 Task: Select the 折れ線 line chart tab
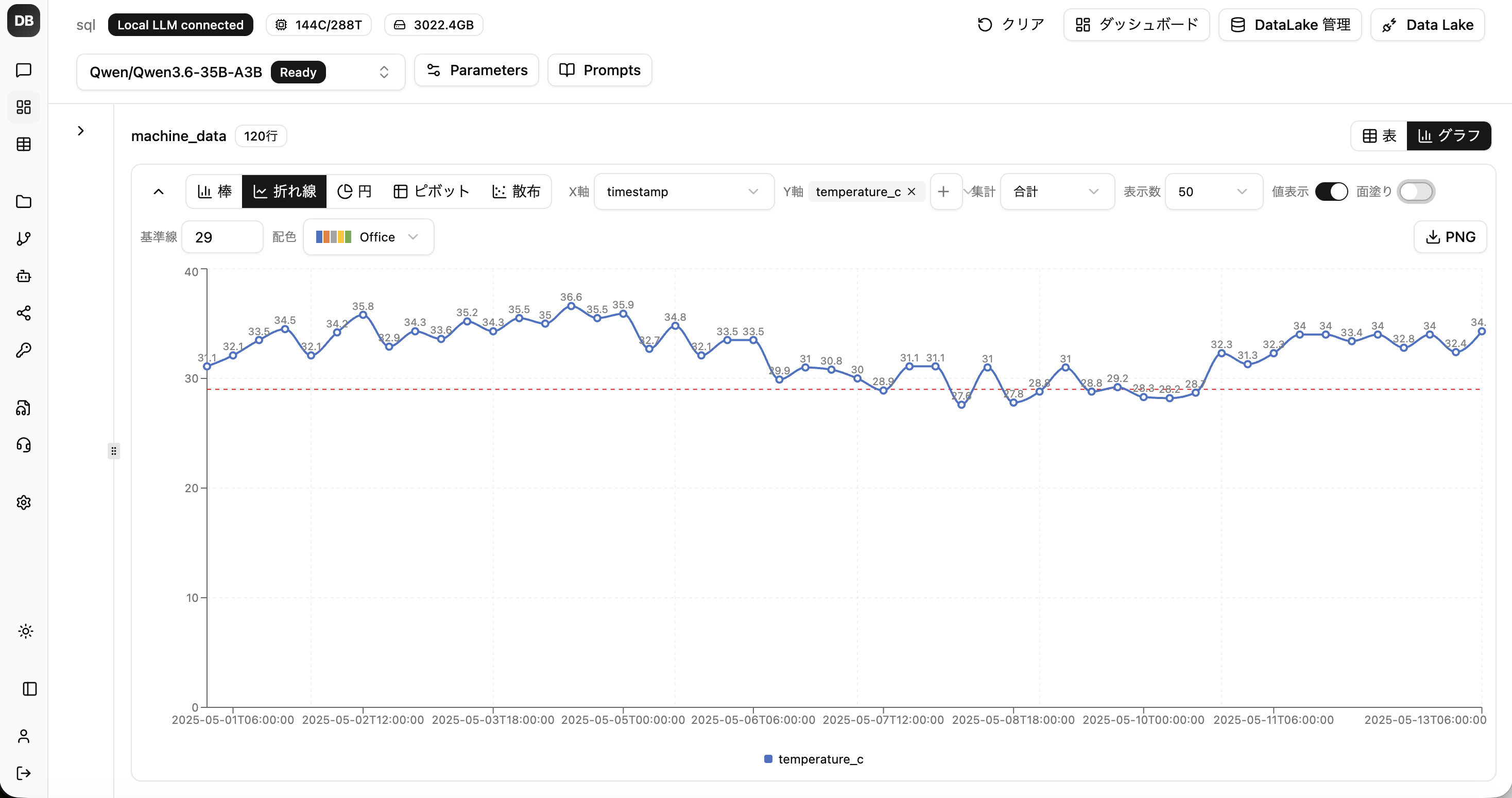(284, 192)
